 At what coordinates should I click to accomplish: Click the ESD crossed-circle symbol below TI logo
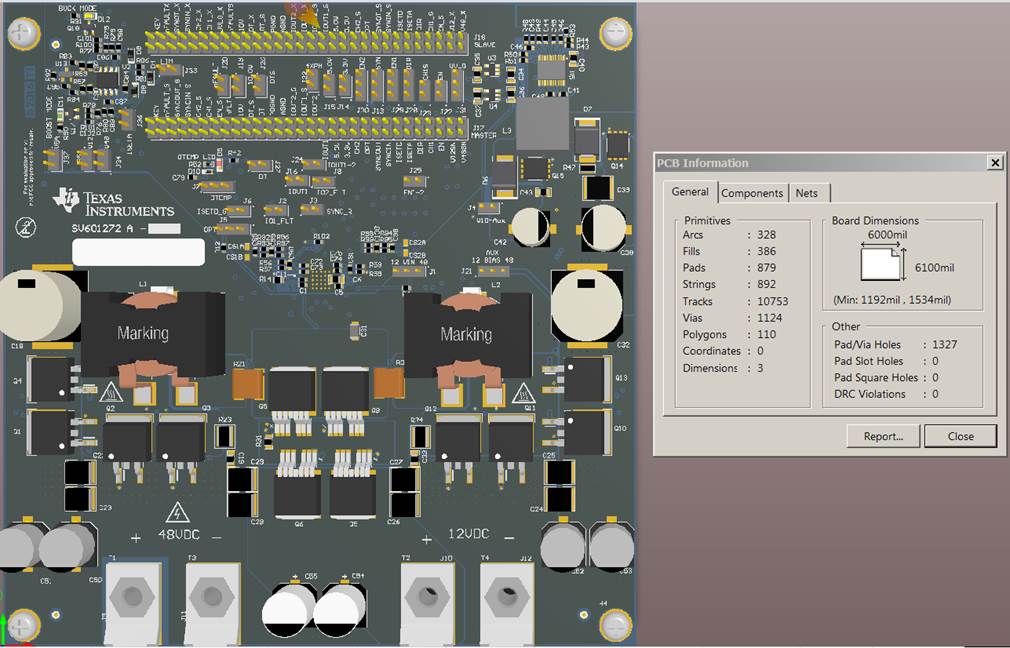point(25,227)
